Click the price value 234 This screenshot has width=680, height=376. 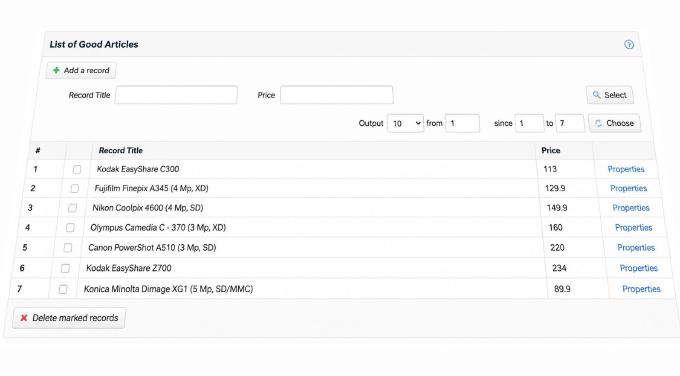point(559,268)
